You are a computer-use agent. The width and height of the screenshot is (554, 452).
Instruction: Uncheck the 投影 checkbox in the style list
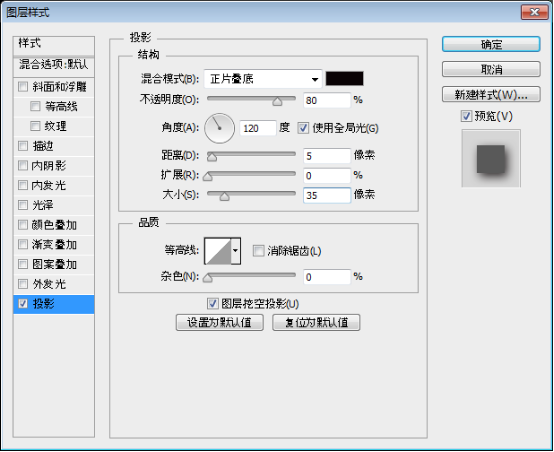pos(23,304)
